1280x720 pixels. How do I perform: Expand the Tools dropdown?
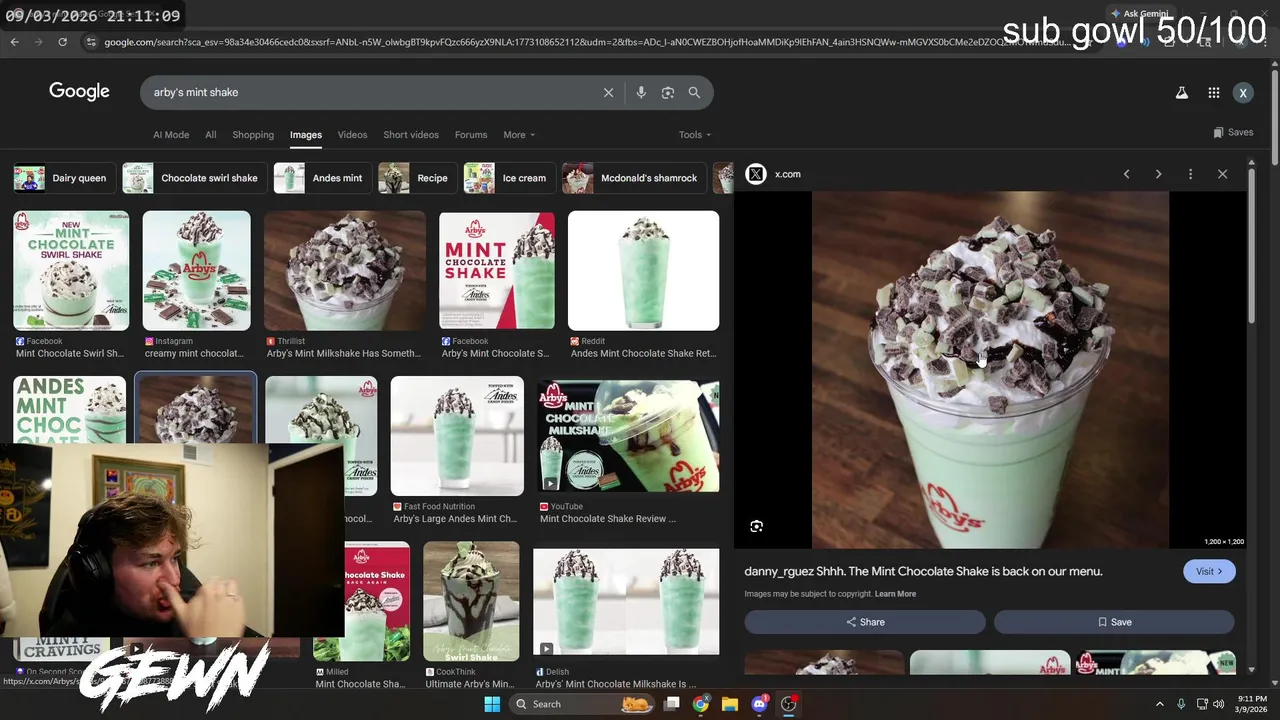pos(695,135)
